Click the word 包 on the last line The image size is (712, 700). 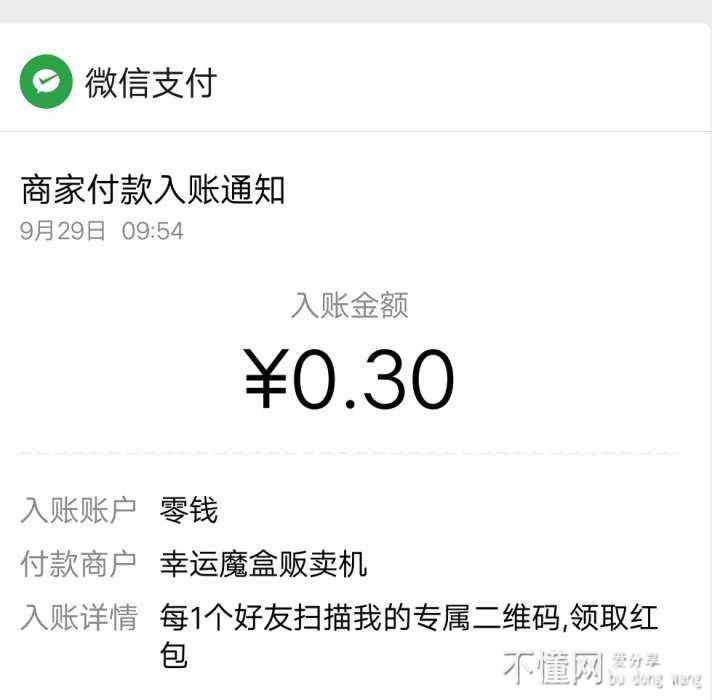174,656
